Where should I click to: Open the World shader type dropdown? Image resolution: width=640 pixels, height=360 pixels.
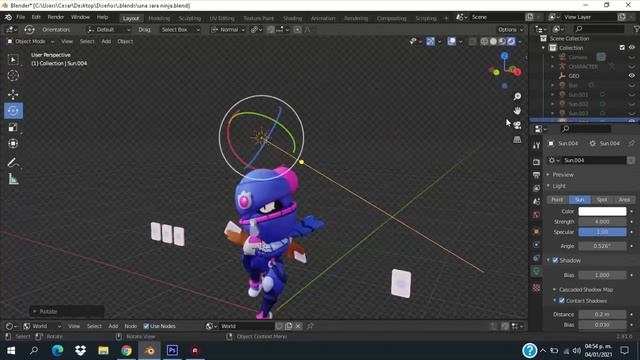point(42,326)
